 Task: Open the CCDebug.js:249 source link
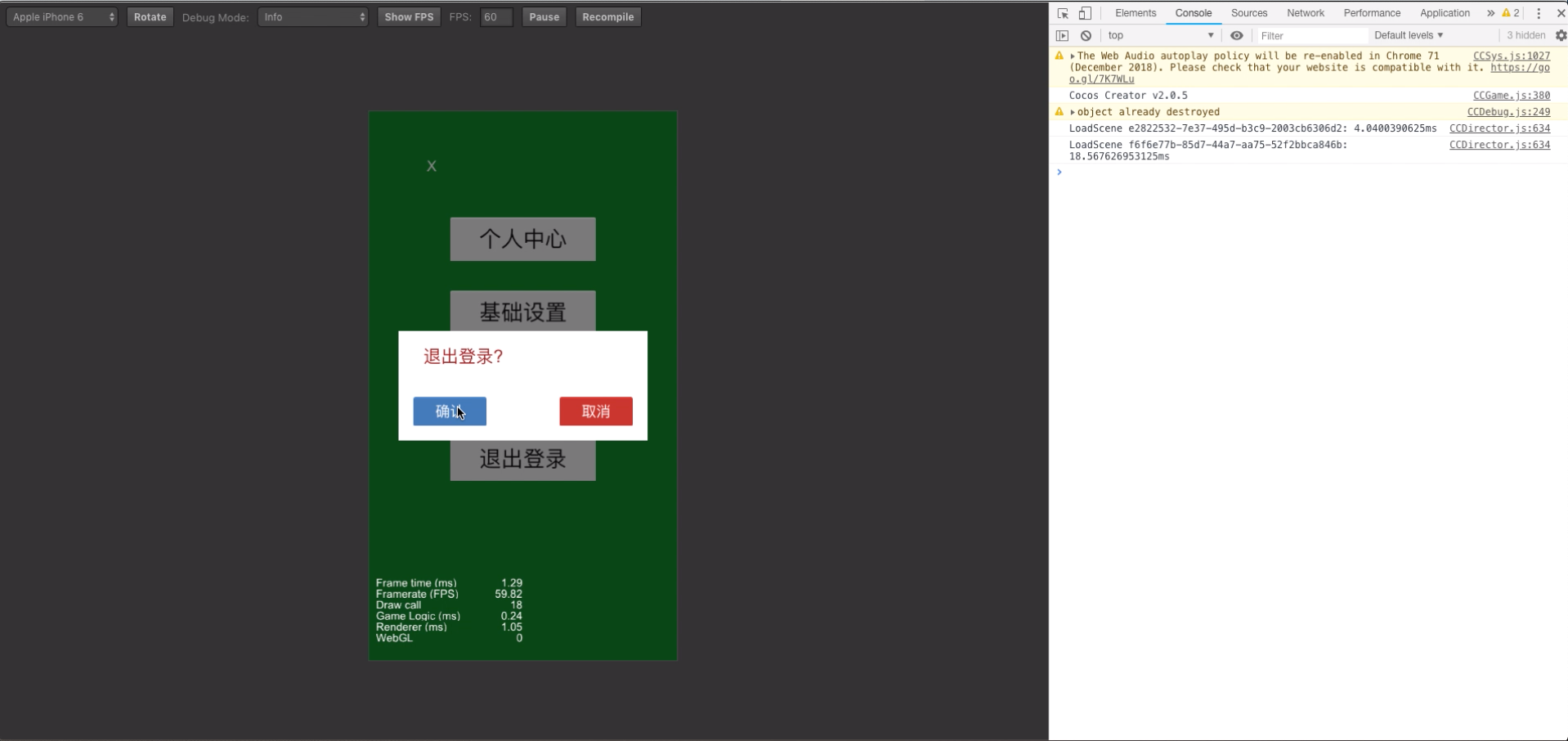(1508, 112)
